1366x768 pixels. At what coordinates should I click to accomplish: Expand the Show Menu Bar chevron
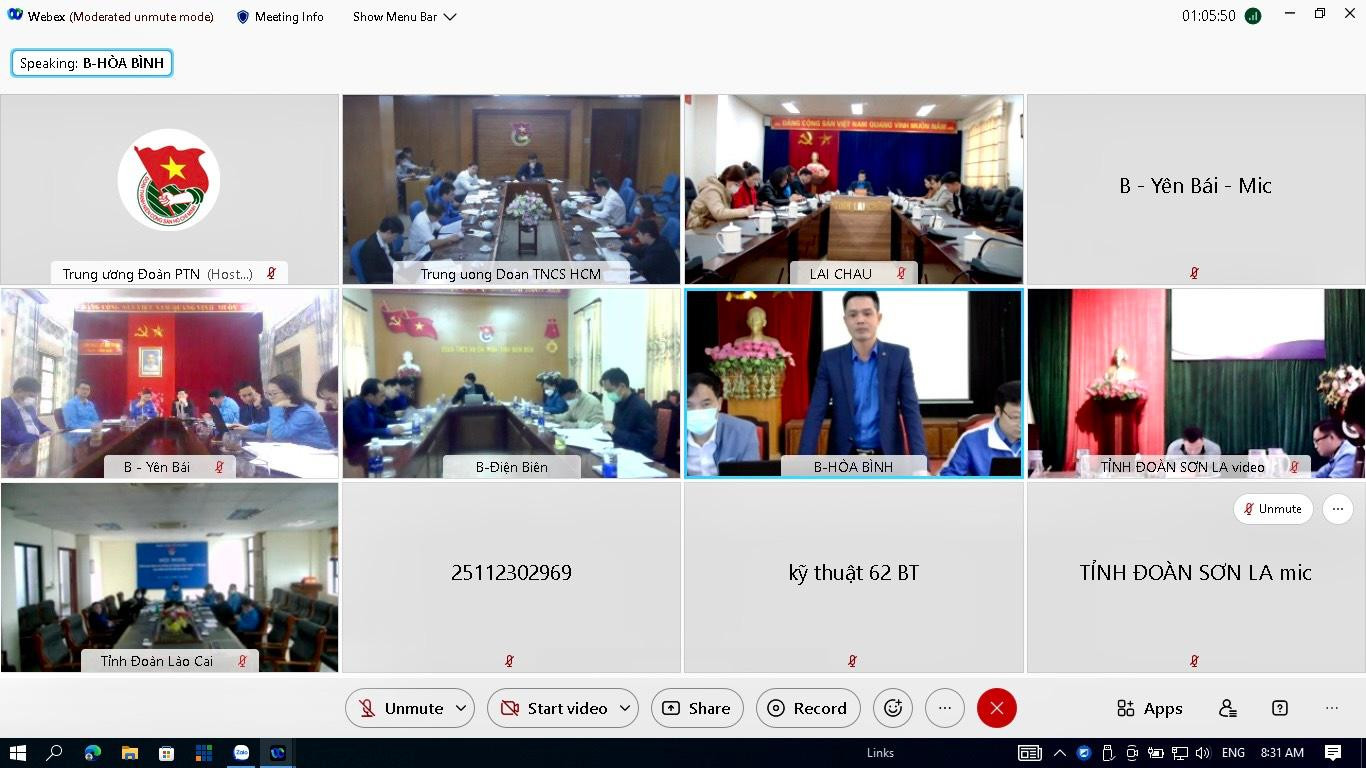(x=450, y=17)
